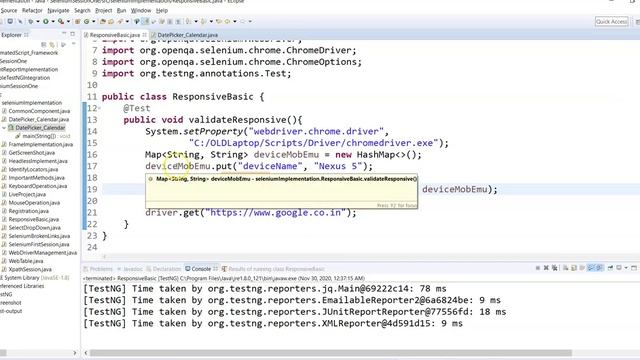Collapse the folding marker at line 12

(x=99, y=108)
